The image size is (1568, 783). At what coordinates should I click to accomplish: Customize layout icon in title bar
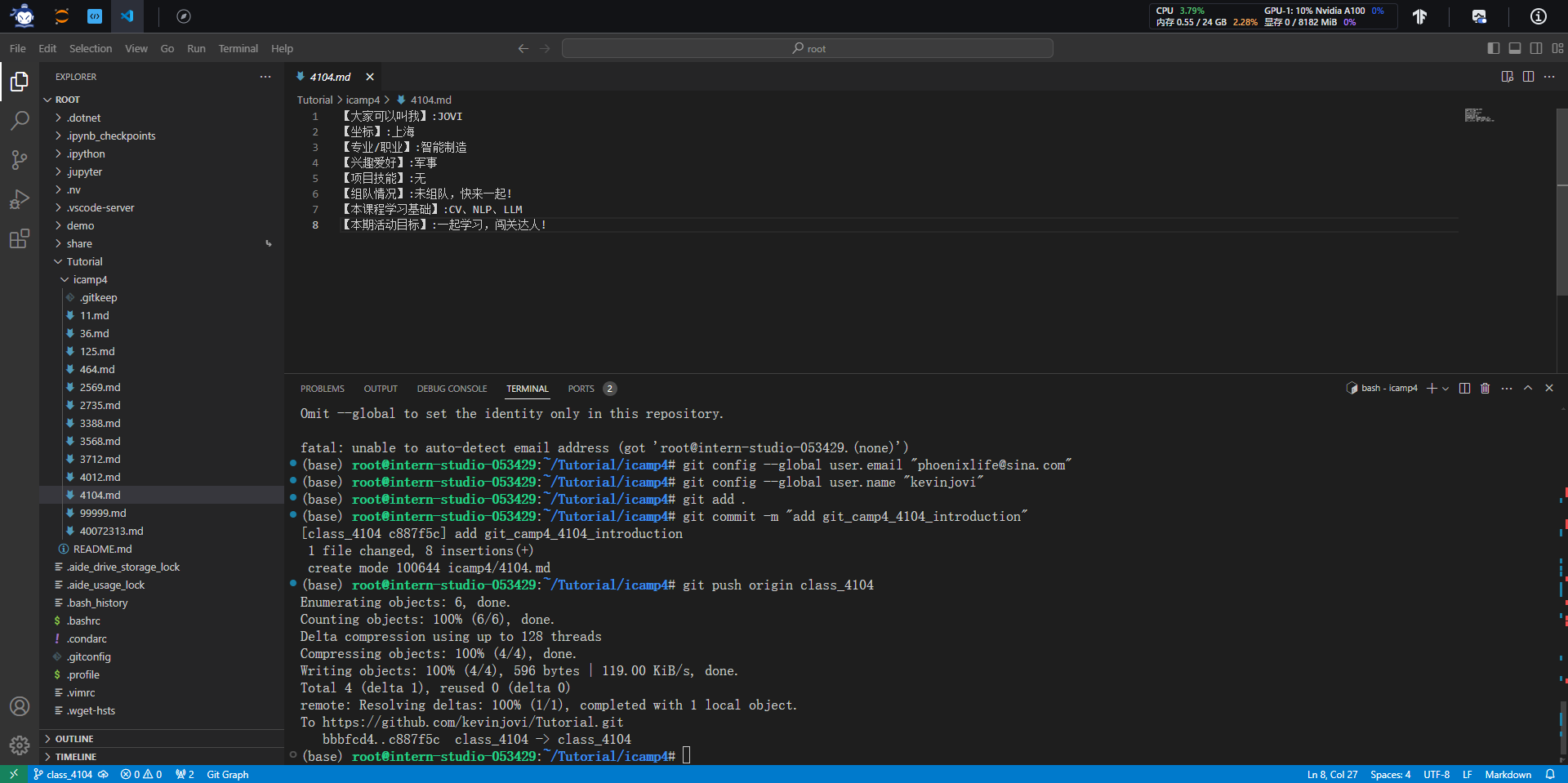pos(1558,49)
